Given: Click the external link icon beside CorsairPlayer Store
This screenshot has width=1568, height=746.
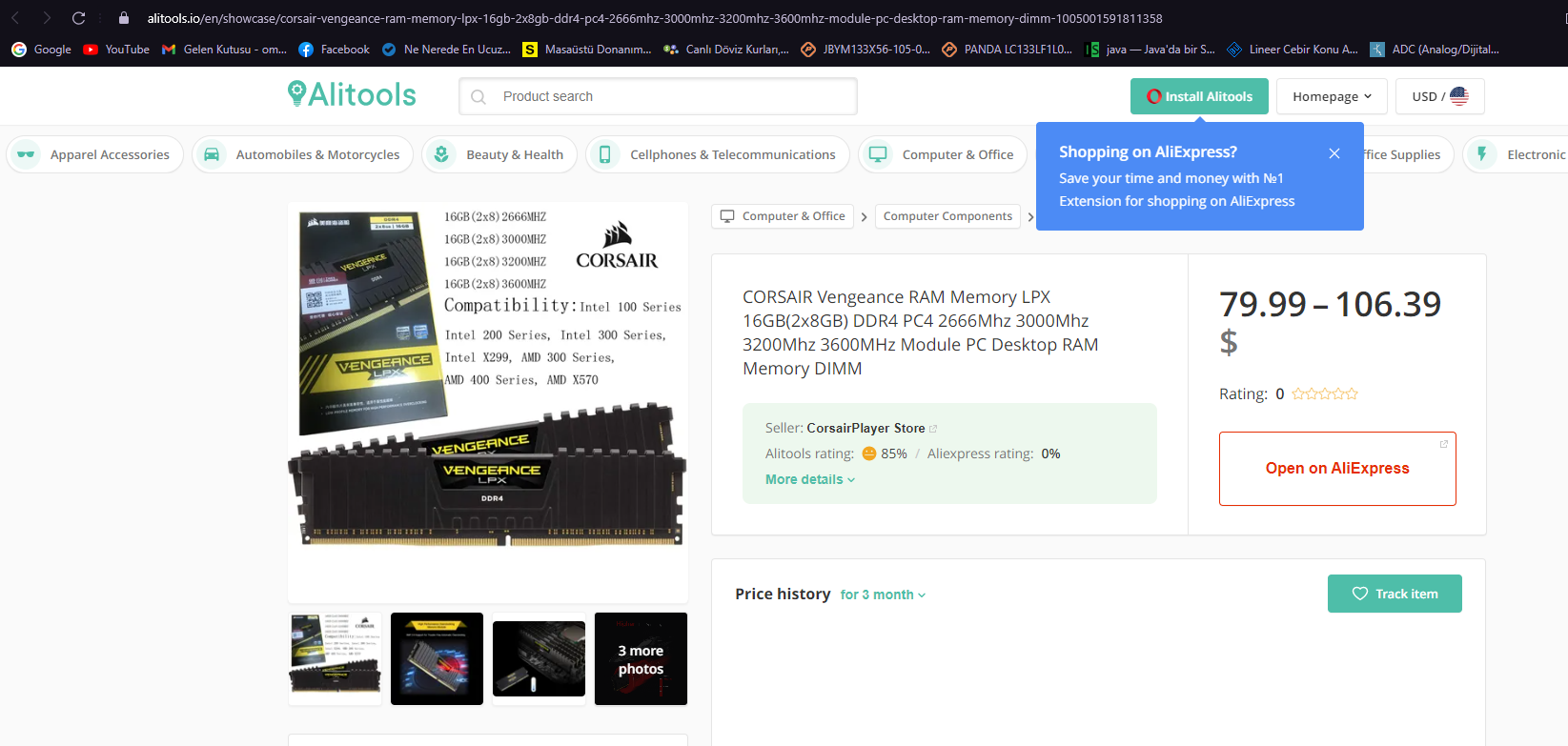Looking at the screenshot, I should [933, 429].
